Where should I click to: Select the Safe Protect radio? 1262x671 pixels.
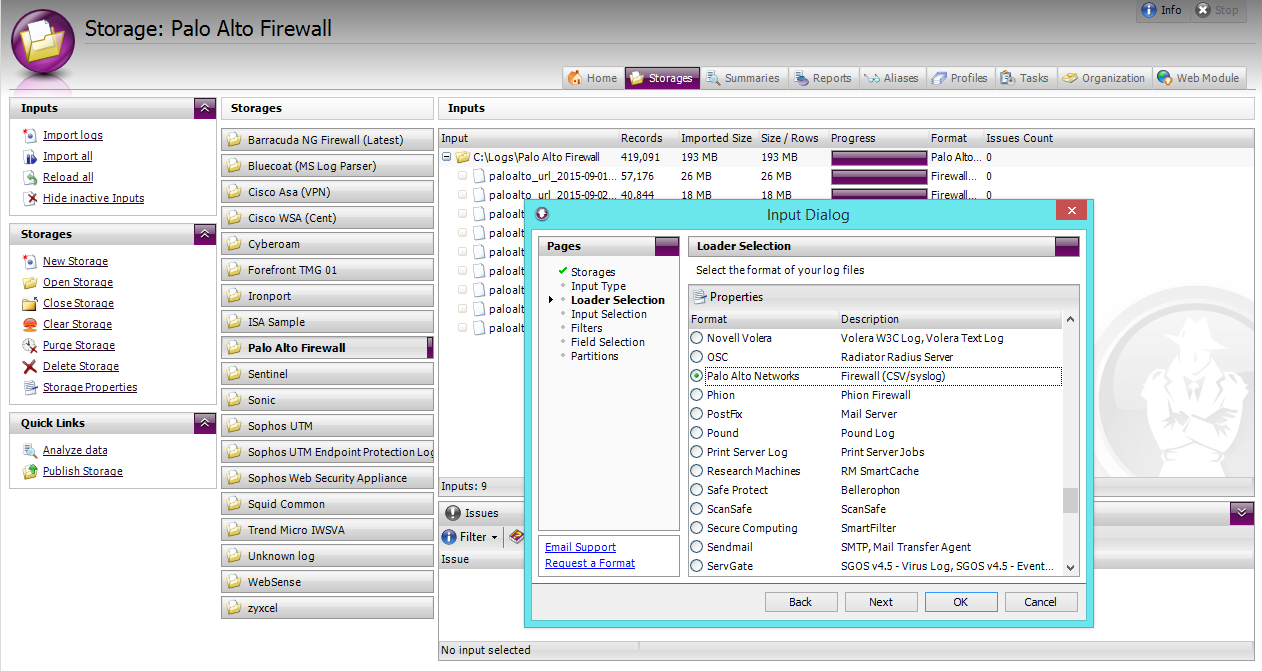[x=697, y=490]
